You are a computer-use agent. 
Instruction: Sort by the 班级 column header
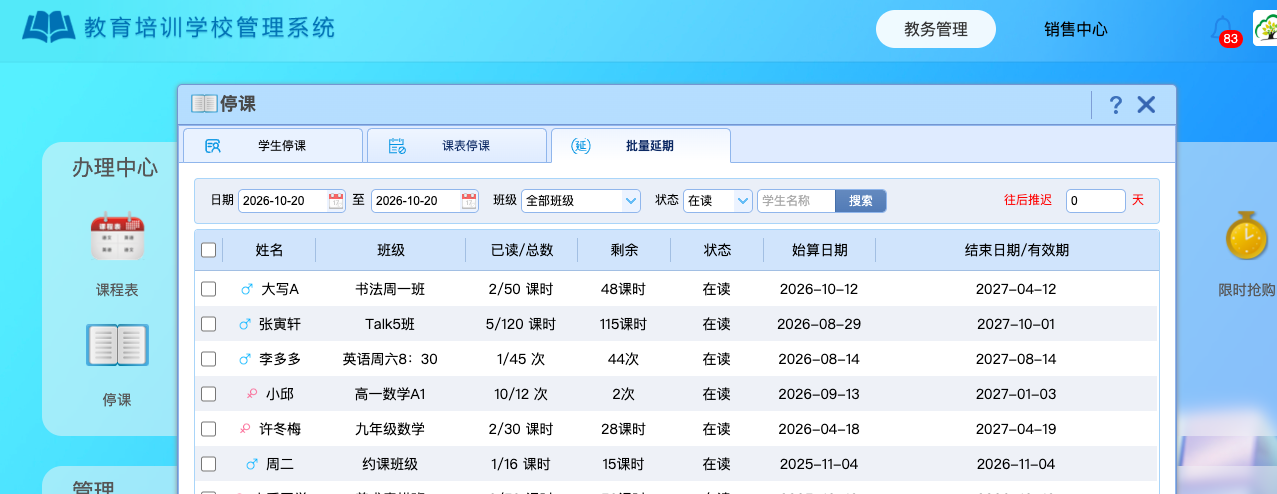tap(391, 250)
